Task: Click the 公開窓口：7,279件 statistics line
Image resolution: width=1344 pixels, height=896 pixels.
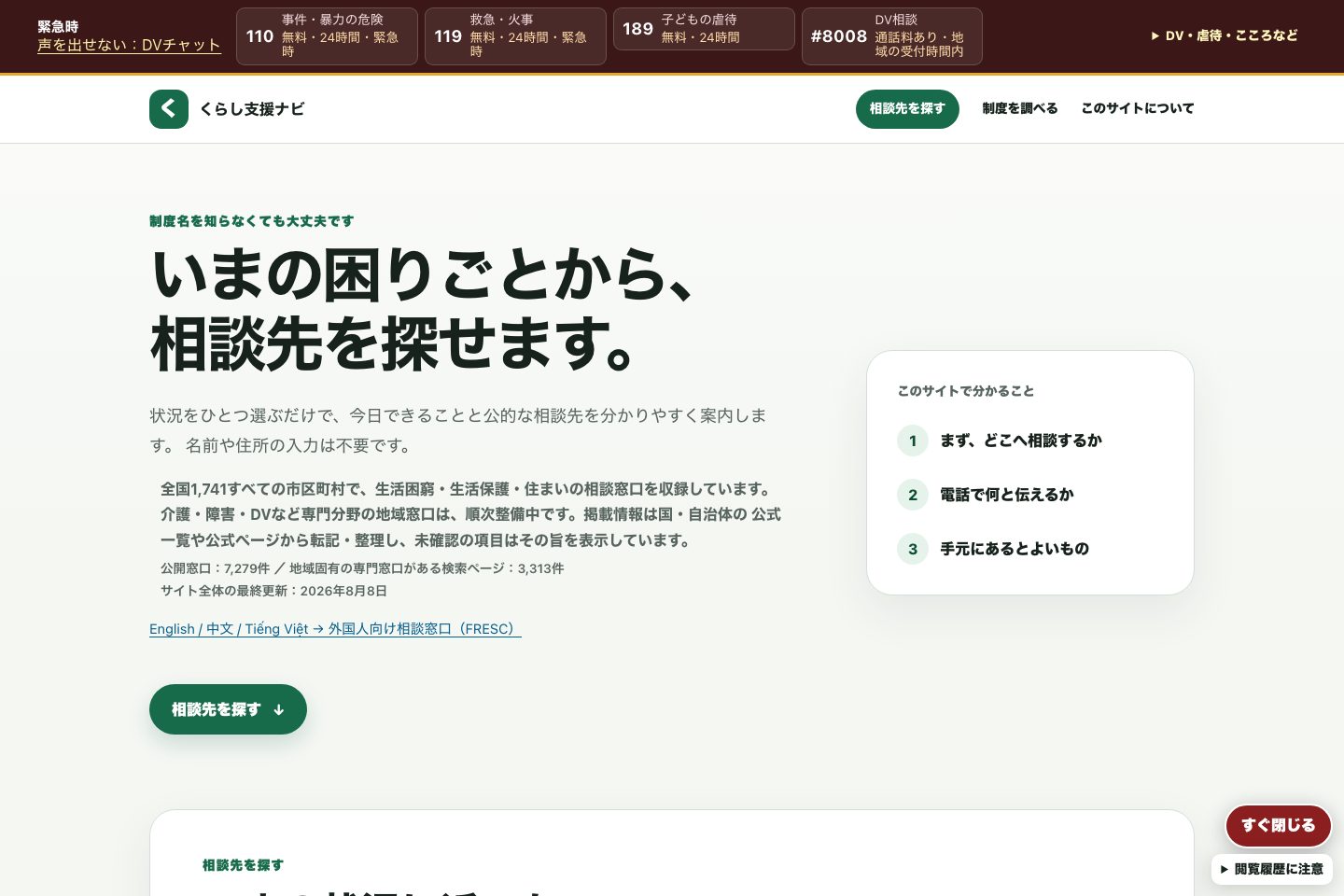Action: coord(362,568)
